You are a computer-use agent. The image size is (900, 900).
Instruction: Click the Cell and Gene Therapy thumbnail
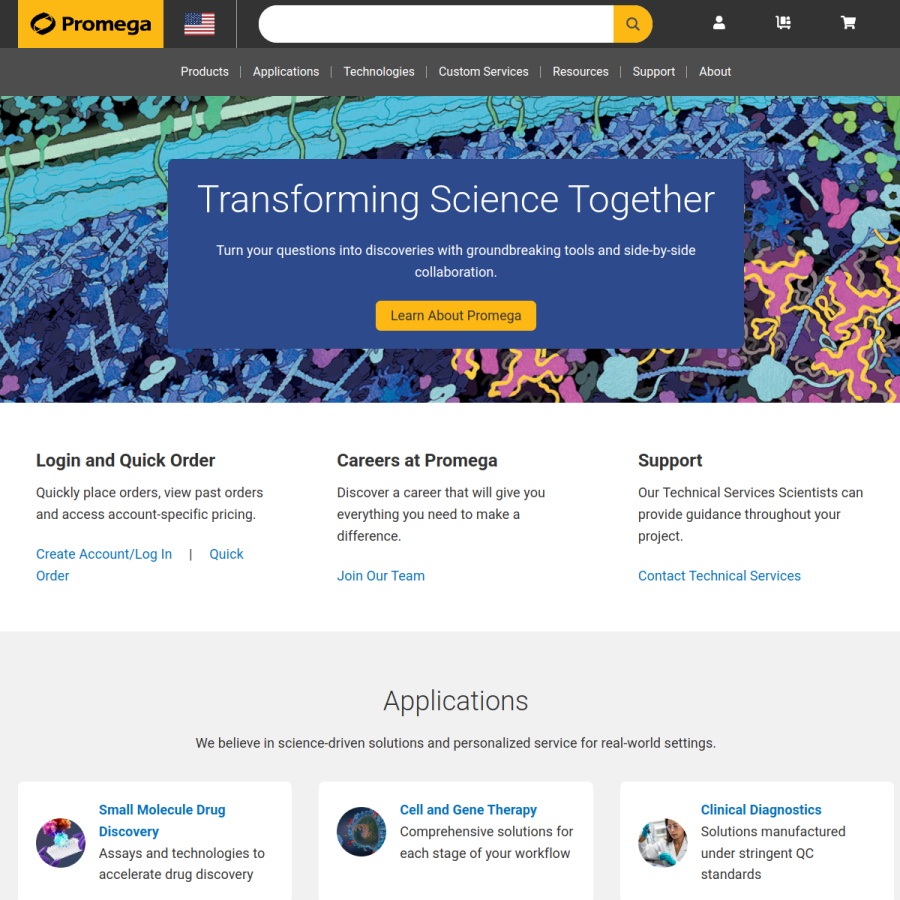(x=362, y=832)
